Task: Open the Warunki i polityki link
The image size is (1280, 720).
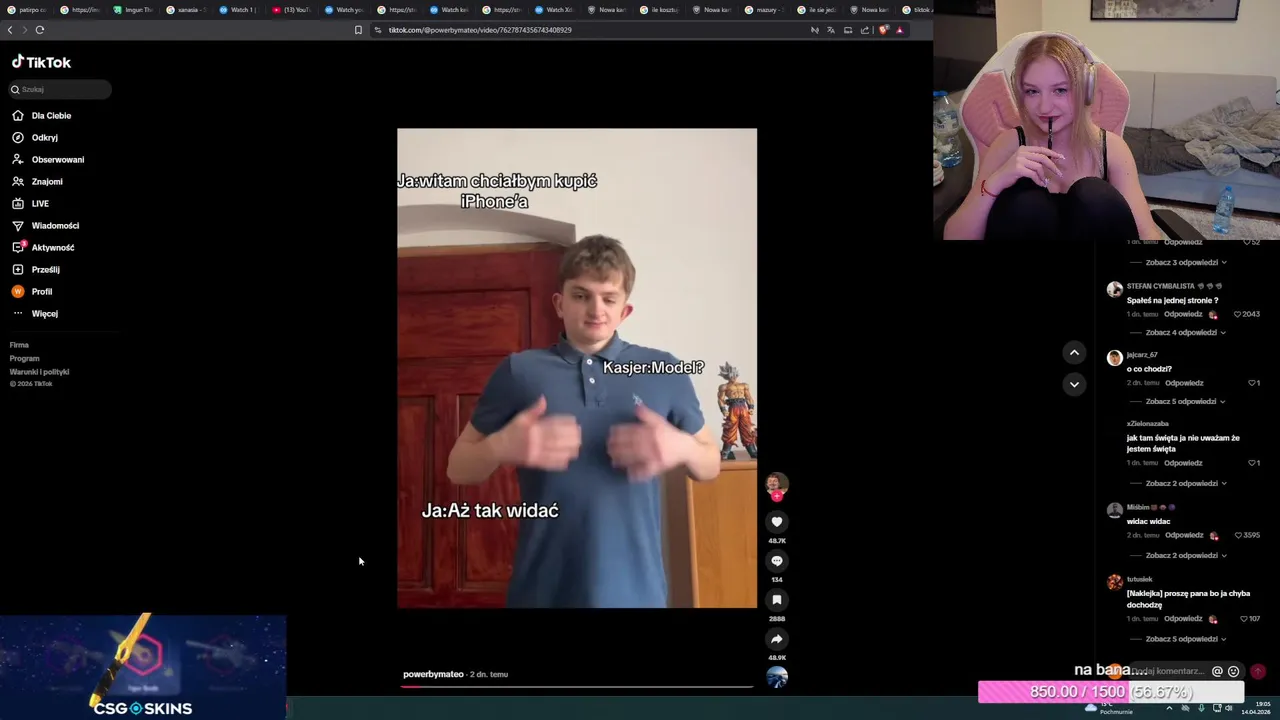Action: (39, 372)
